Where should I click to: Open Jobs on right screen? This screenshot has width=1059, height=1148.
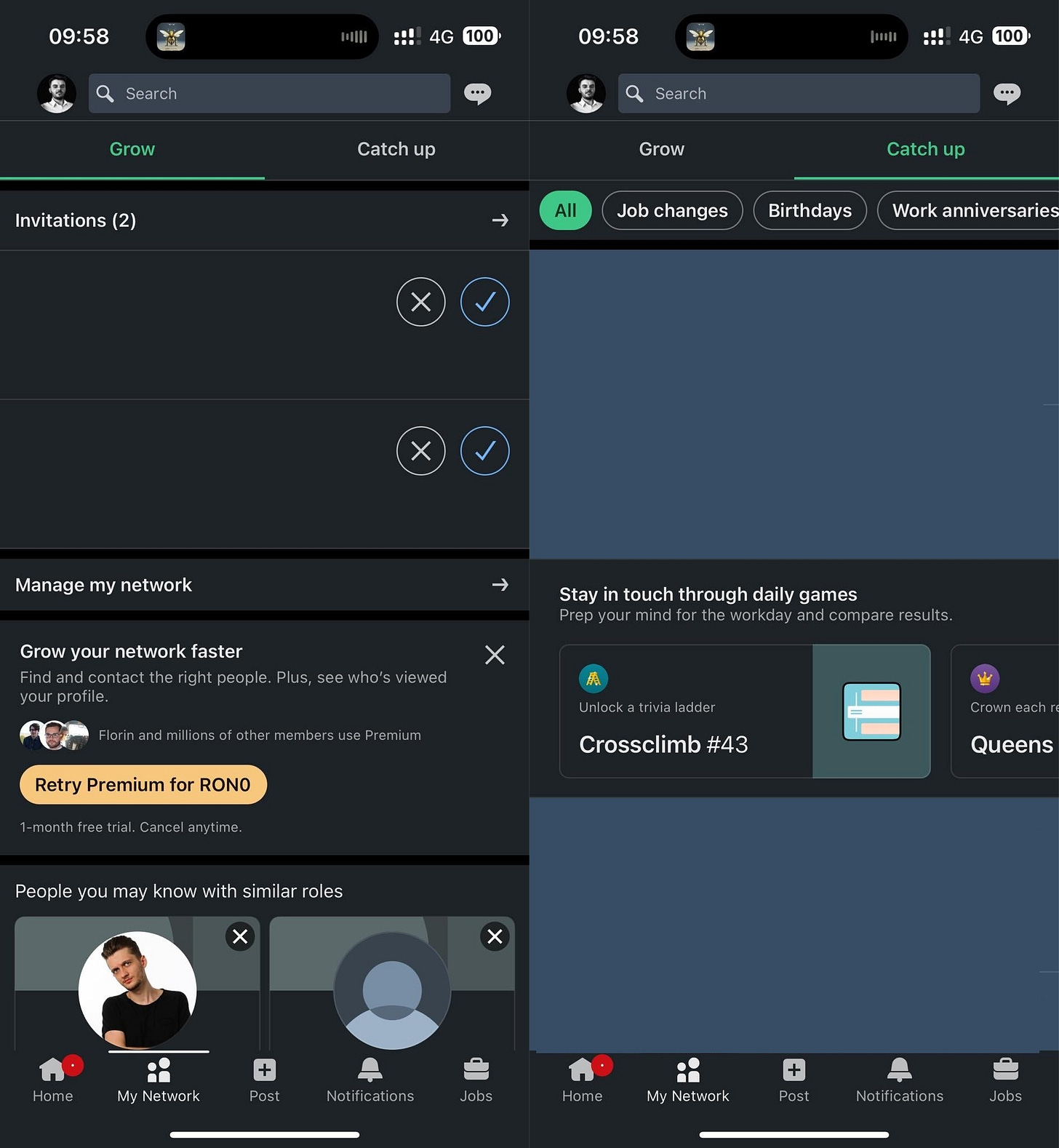(x=1005, y=1081)
